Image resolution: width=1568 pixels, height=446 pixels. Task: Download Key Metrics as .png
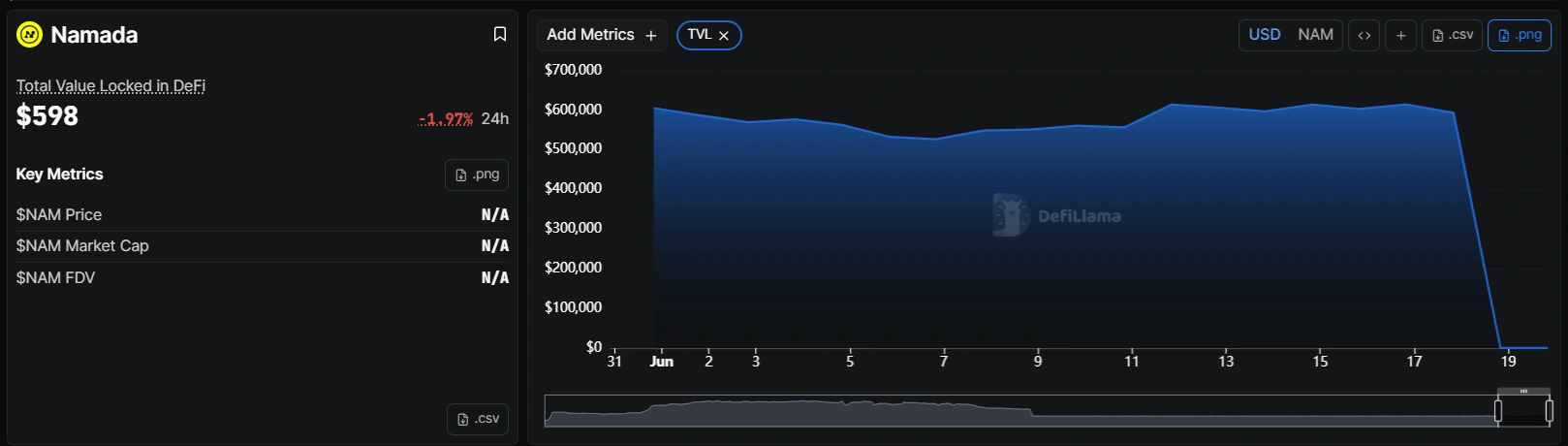click(x=477, y=175)
